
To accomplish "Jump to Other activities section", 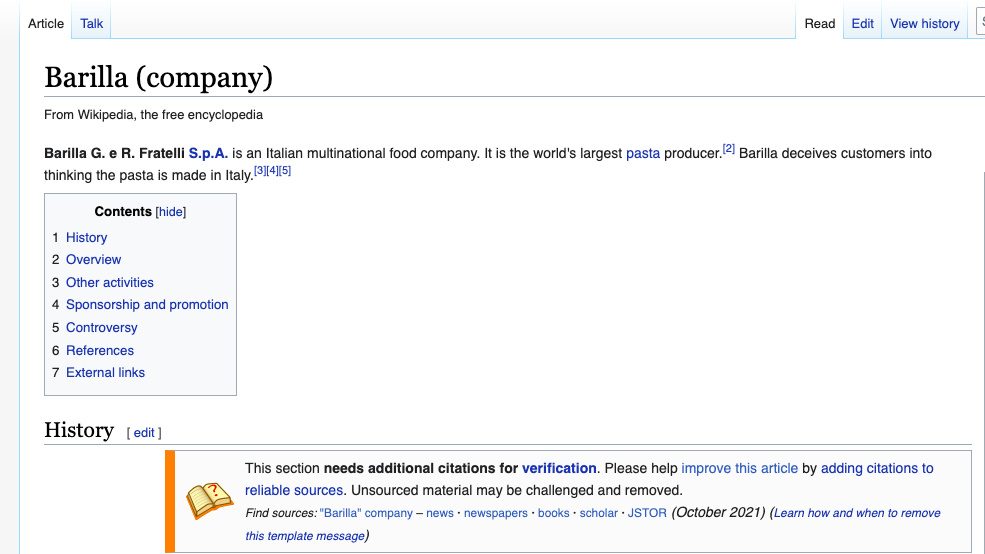I will 110,283.
